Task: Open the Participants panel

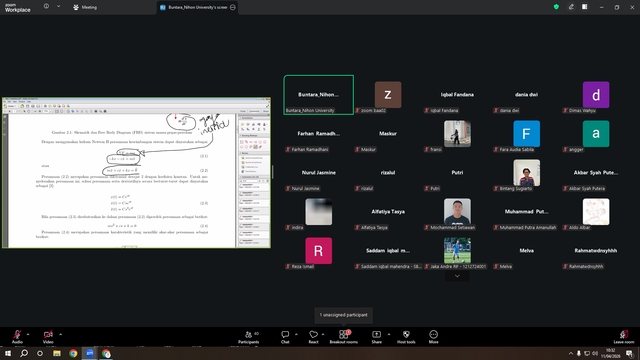Action: [249, 337]
